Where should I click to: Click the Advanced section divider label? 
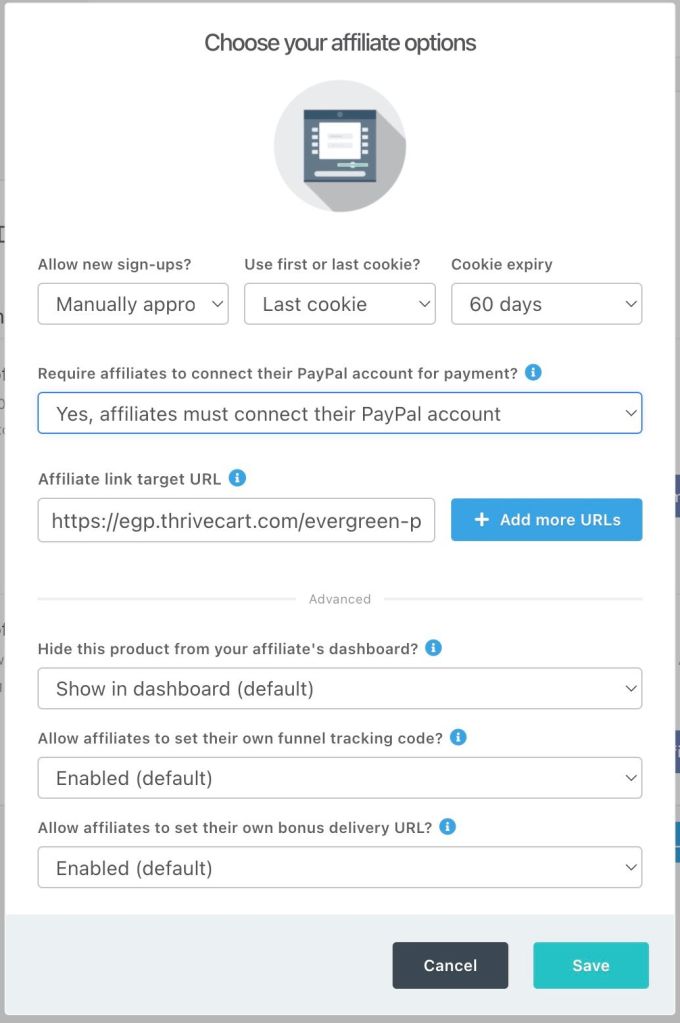click(x=340, y=599)
